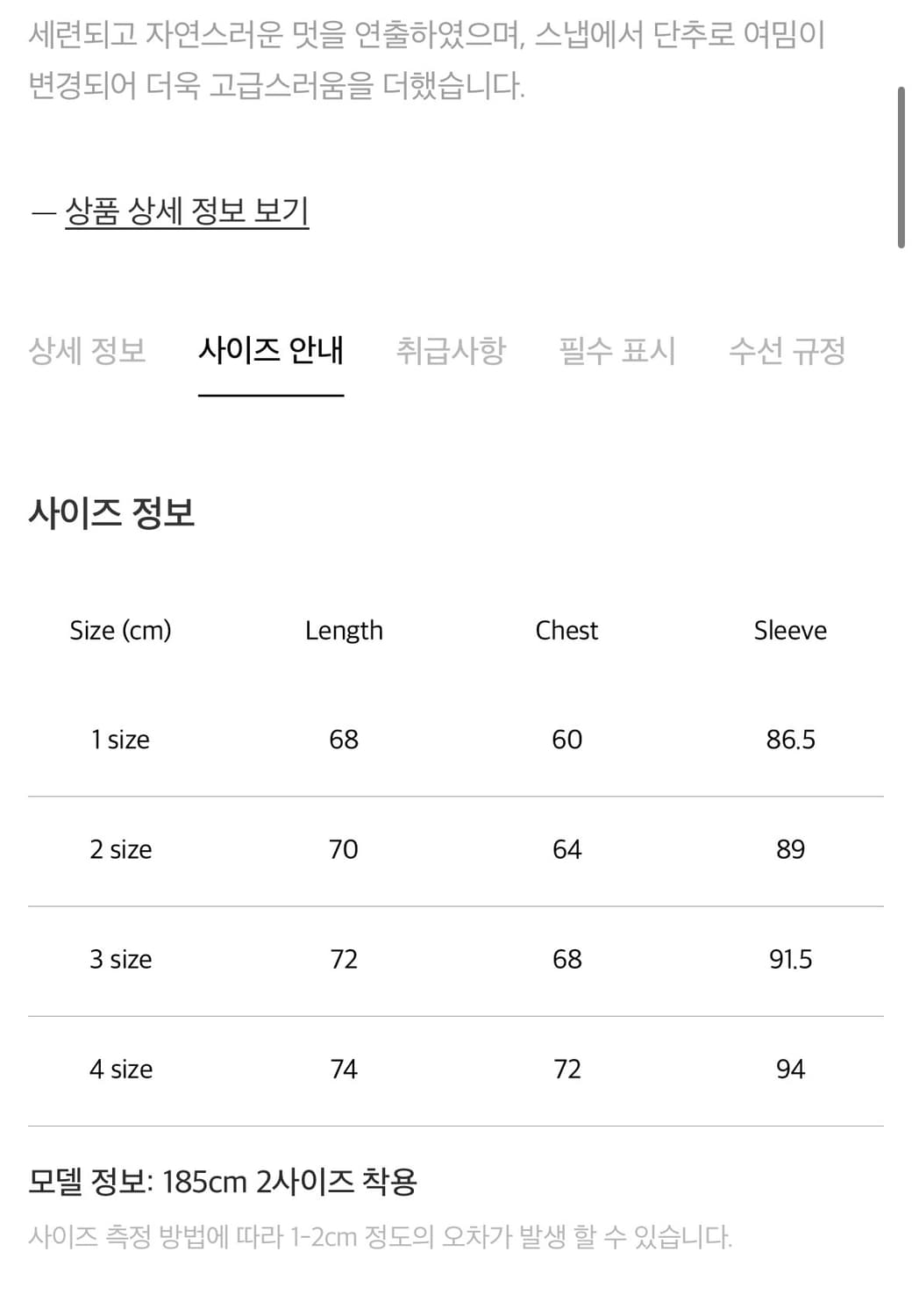Switch to the 상세 정보 tab
The image size is (912, 1316).
[x=86, y=351]
